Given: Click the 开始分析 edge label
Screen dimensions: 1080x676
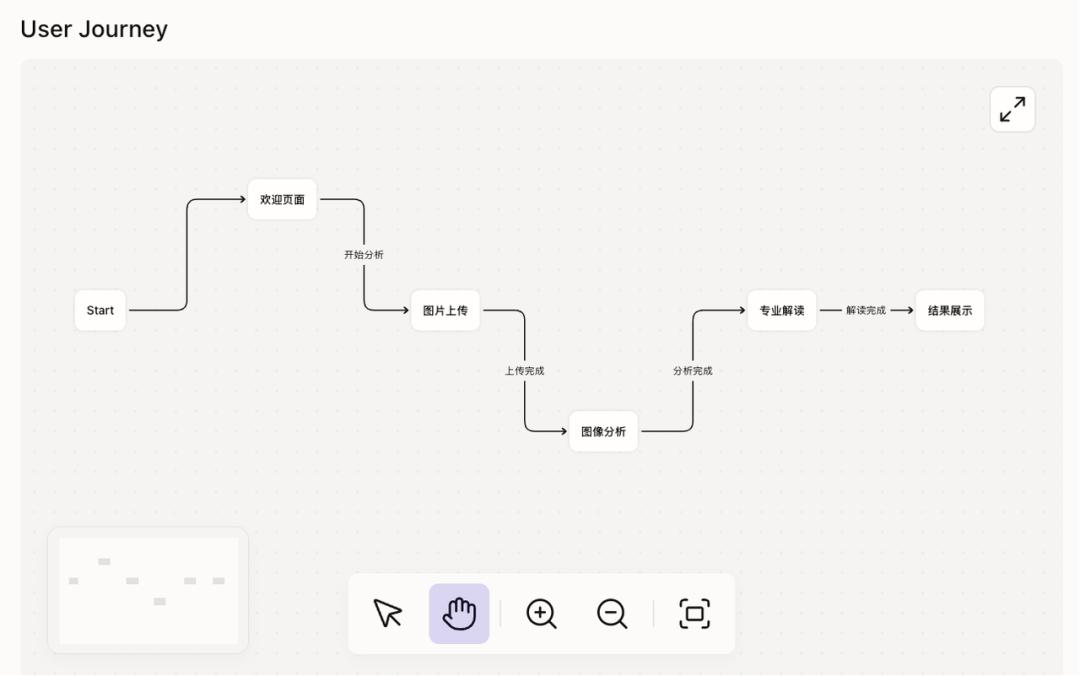Looking at the screenshot, I should 361,255.
